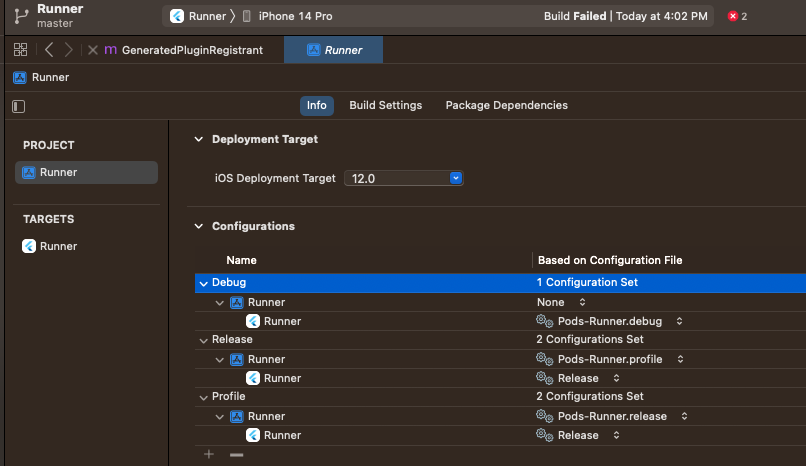Select the Runner editor tab
806x466 pixels.
pos(333,50)
